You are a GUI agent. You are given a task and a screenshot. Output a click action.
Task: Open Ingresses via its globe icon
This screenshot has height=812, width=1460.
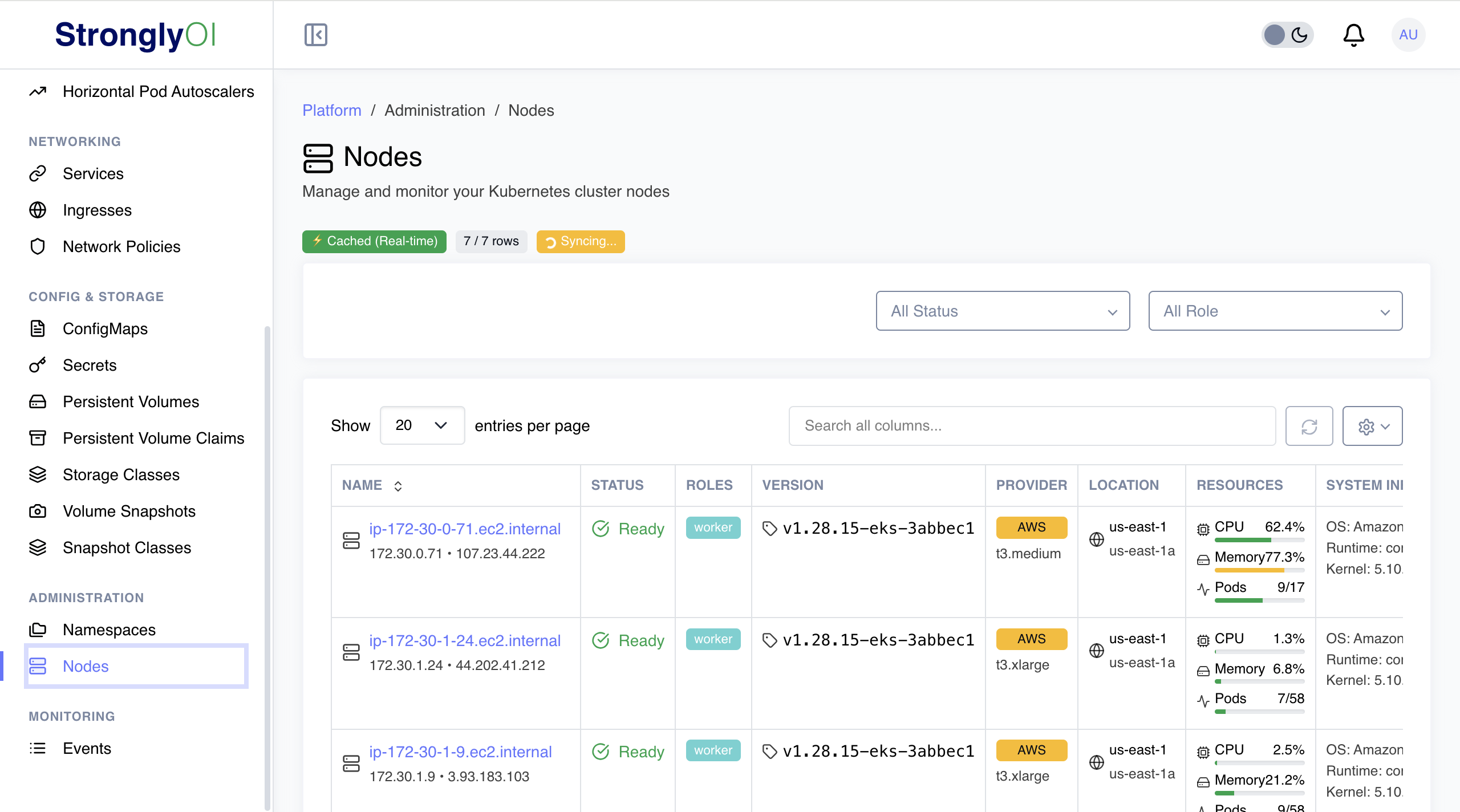tap(38, 210)
